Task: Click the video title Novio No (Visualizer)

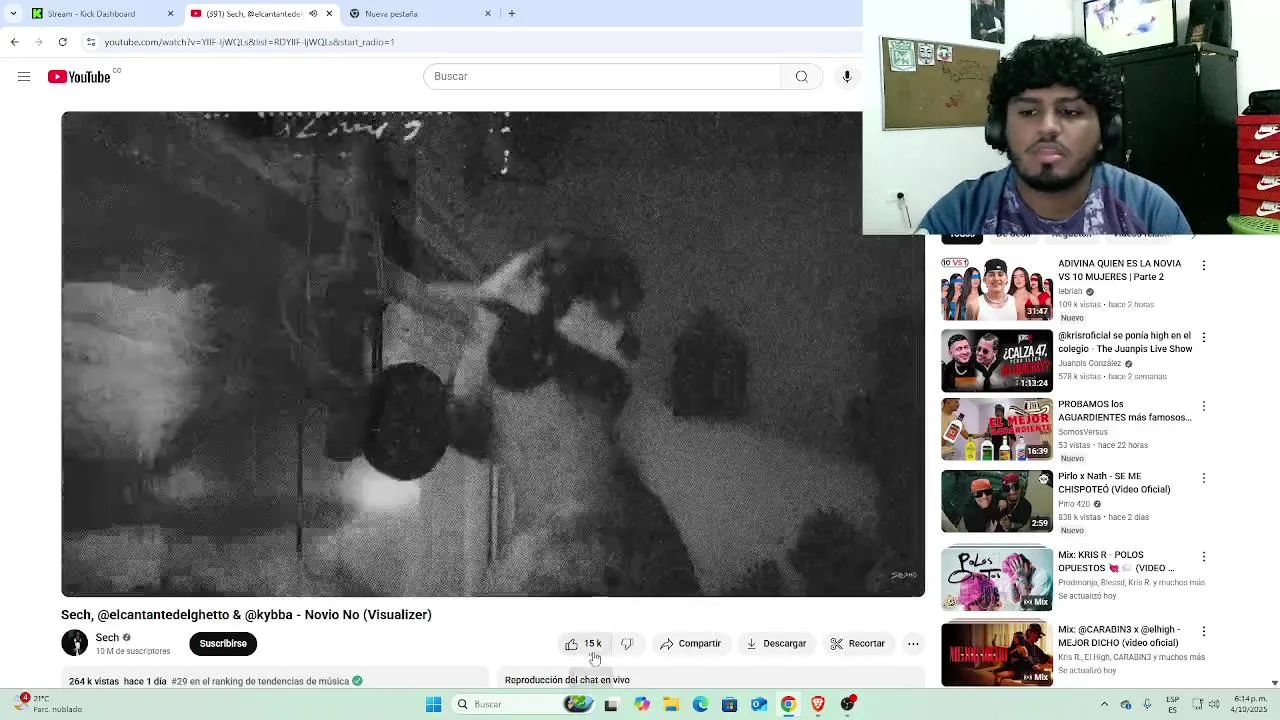Action: click(246, 615)
